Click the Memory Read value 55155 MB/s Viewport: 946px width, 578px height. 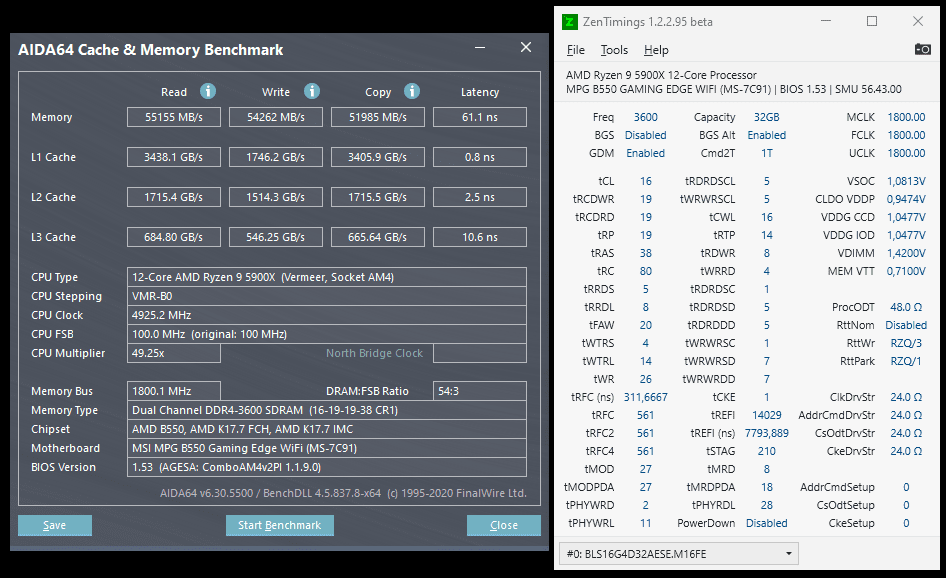174,117
